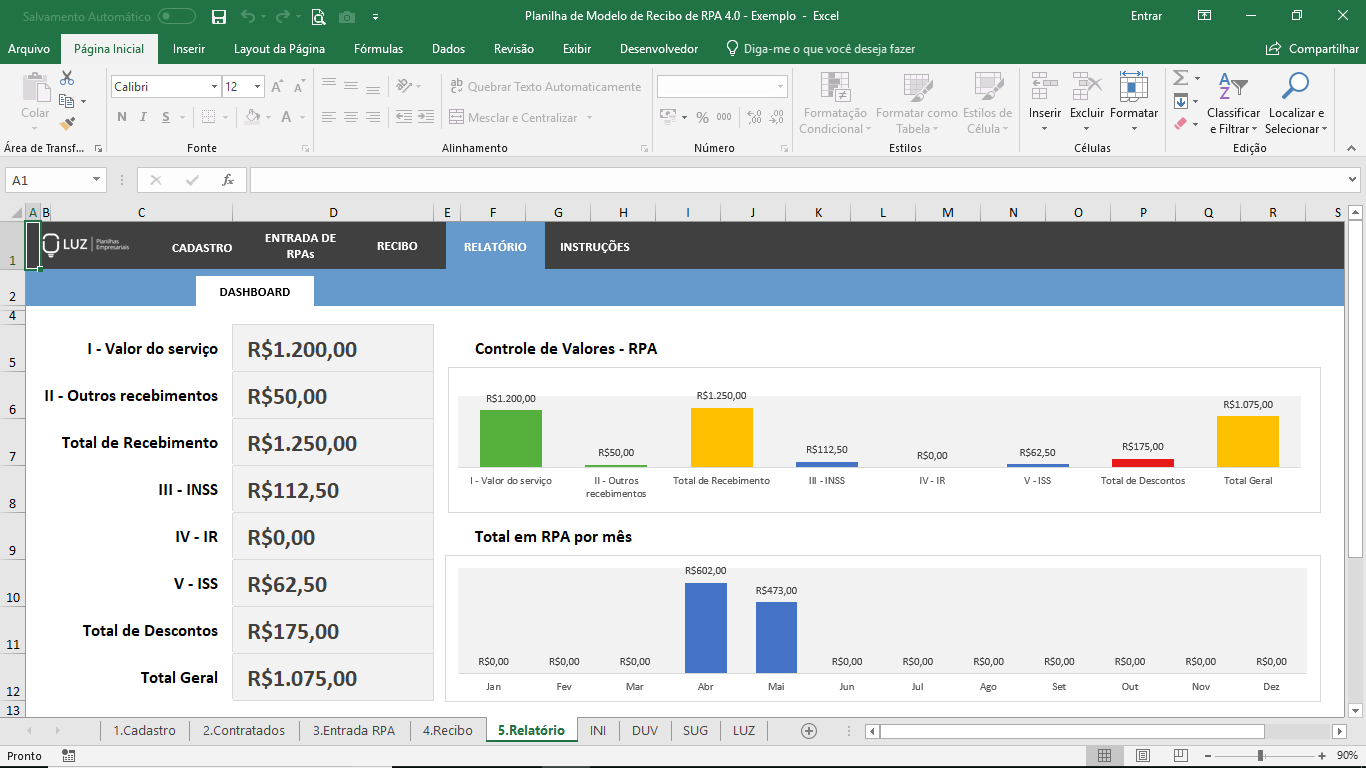Toggle italic formatting with I button
Screen dimensions: 1366x768
tap(144, 117)
